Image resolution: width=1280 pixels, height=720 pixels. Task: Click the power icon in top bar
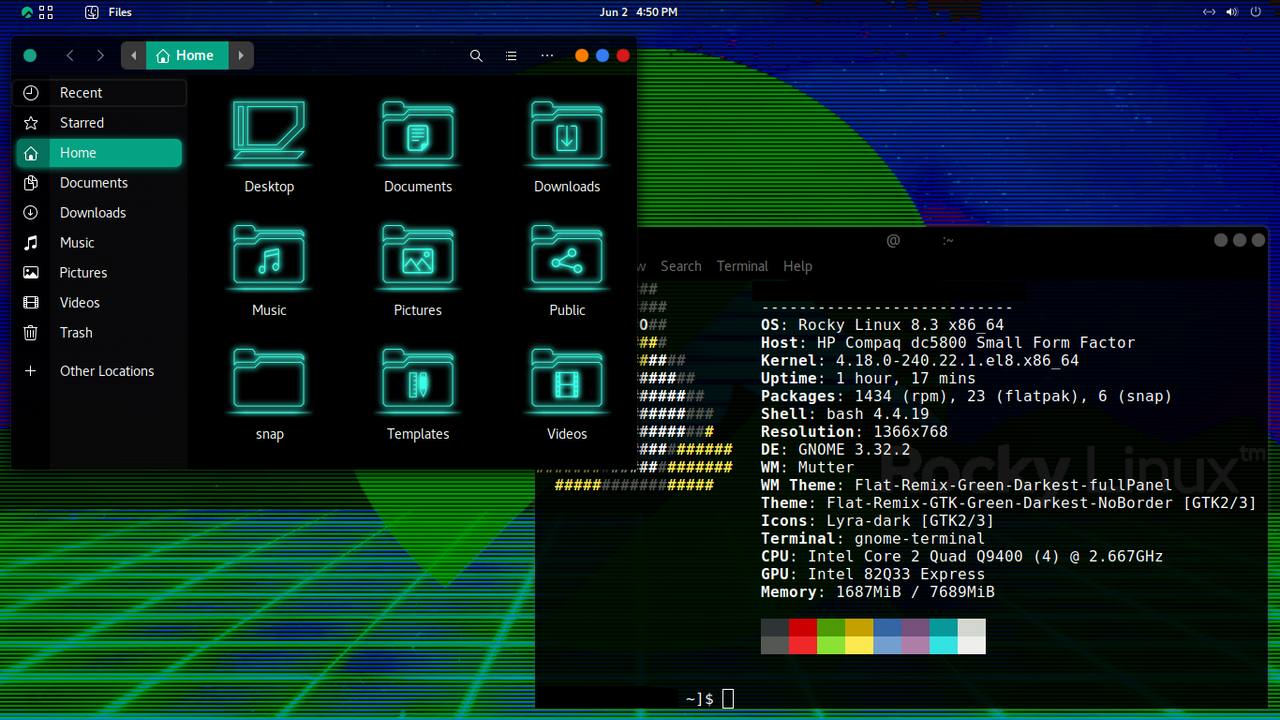tap(1256, 12)
